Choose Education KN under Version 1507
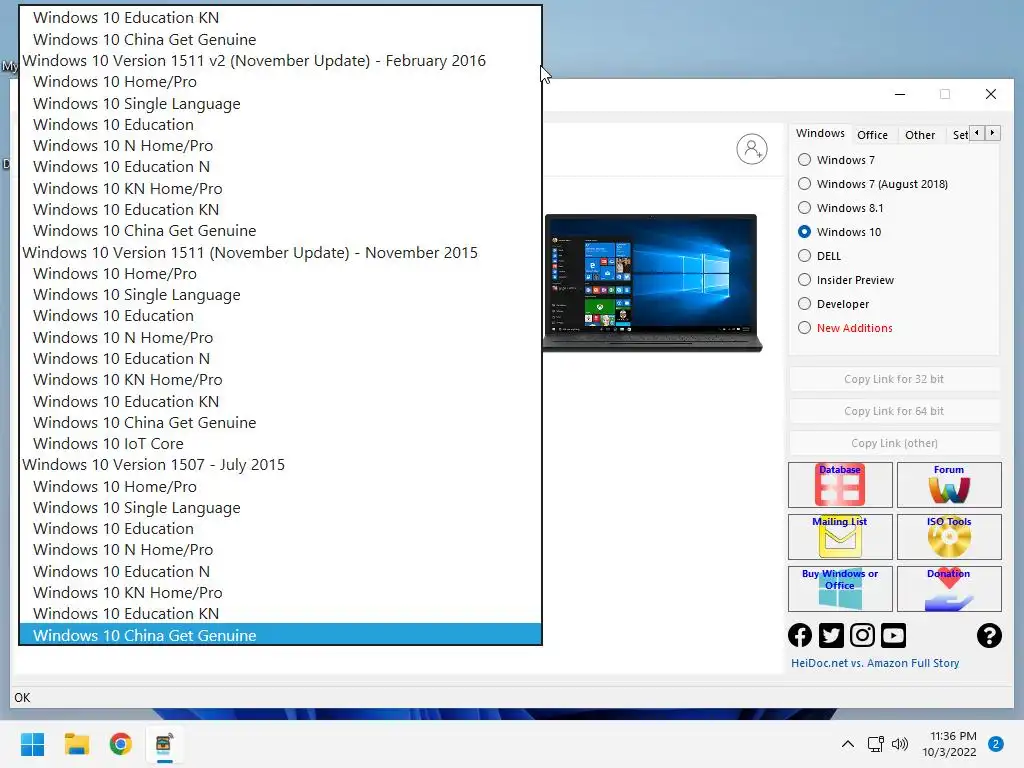This screenshot has width=1024, height=768. tap(281, 613)
